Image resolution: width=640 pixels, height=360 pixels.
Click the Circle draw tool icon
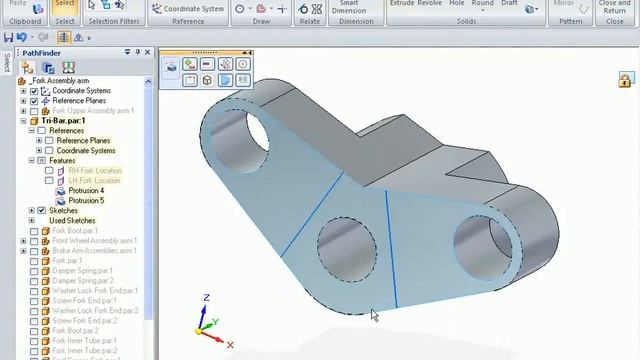click(240, 9)
